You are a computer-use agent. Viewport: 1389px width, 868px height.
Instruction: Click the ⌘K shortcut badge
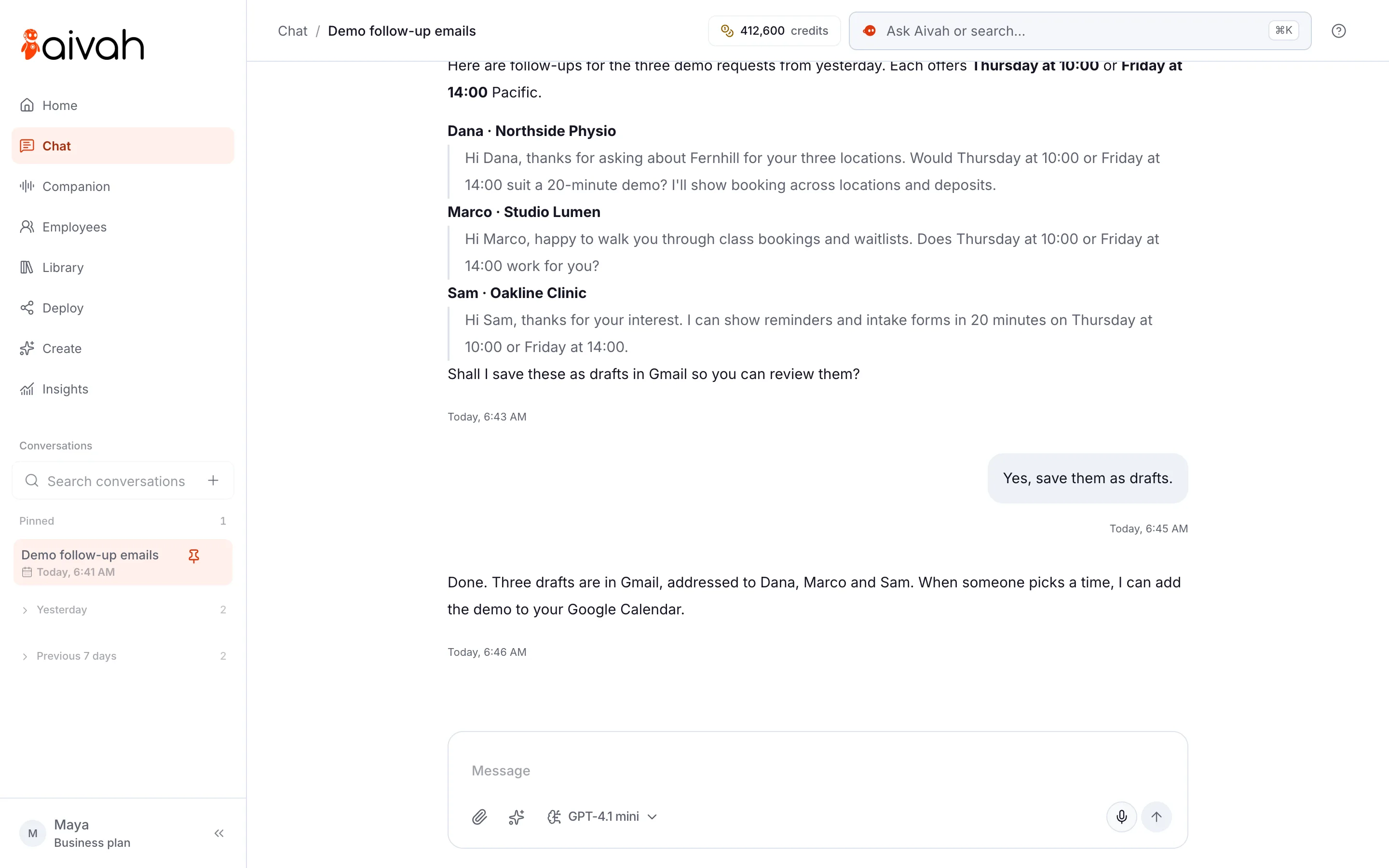click(x=1283, y=30)
